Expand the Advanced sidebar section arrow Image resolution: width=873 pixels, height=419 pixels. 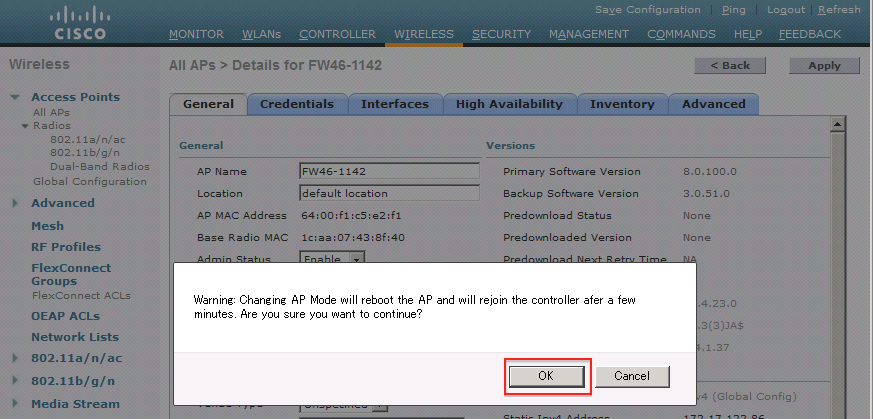click(x=15, y=203)
